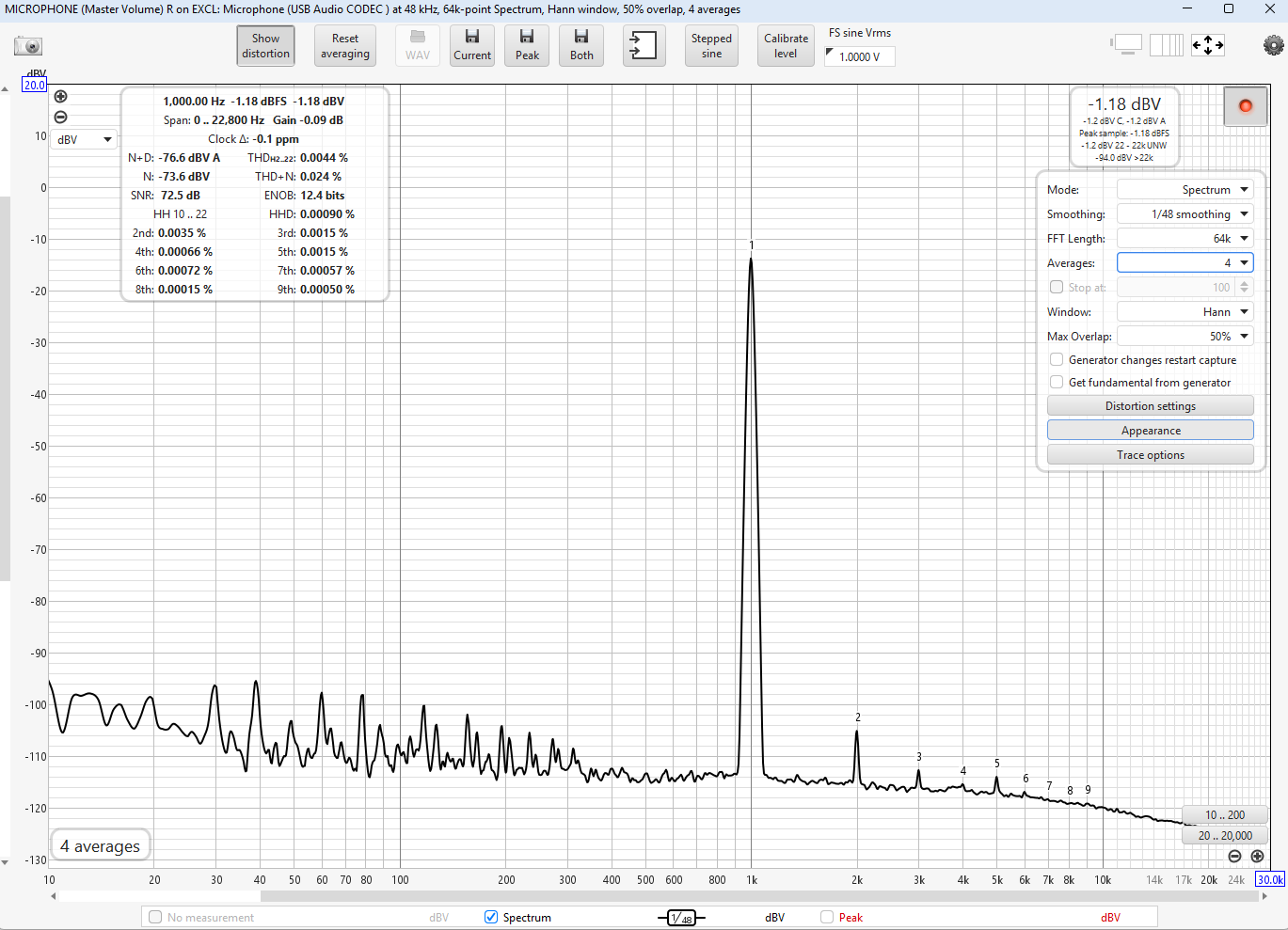Viewport: 1288px width, 930px height.
Task: Edit FS sine Vrms field
Action: tap(860, 56)
